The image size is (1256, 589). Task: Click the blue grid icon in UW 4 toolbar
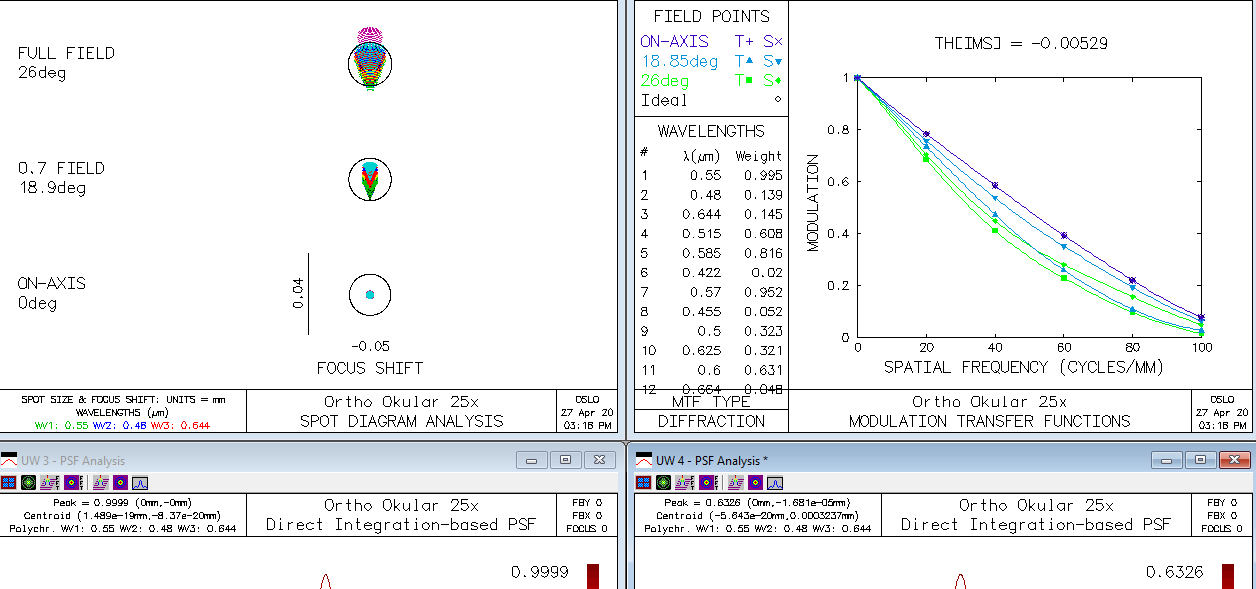(643, 482)
